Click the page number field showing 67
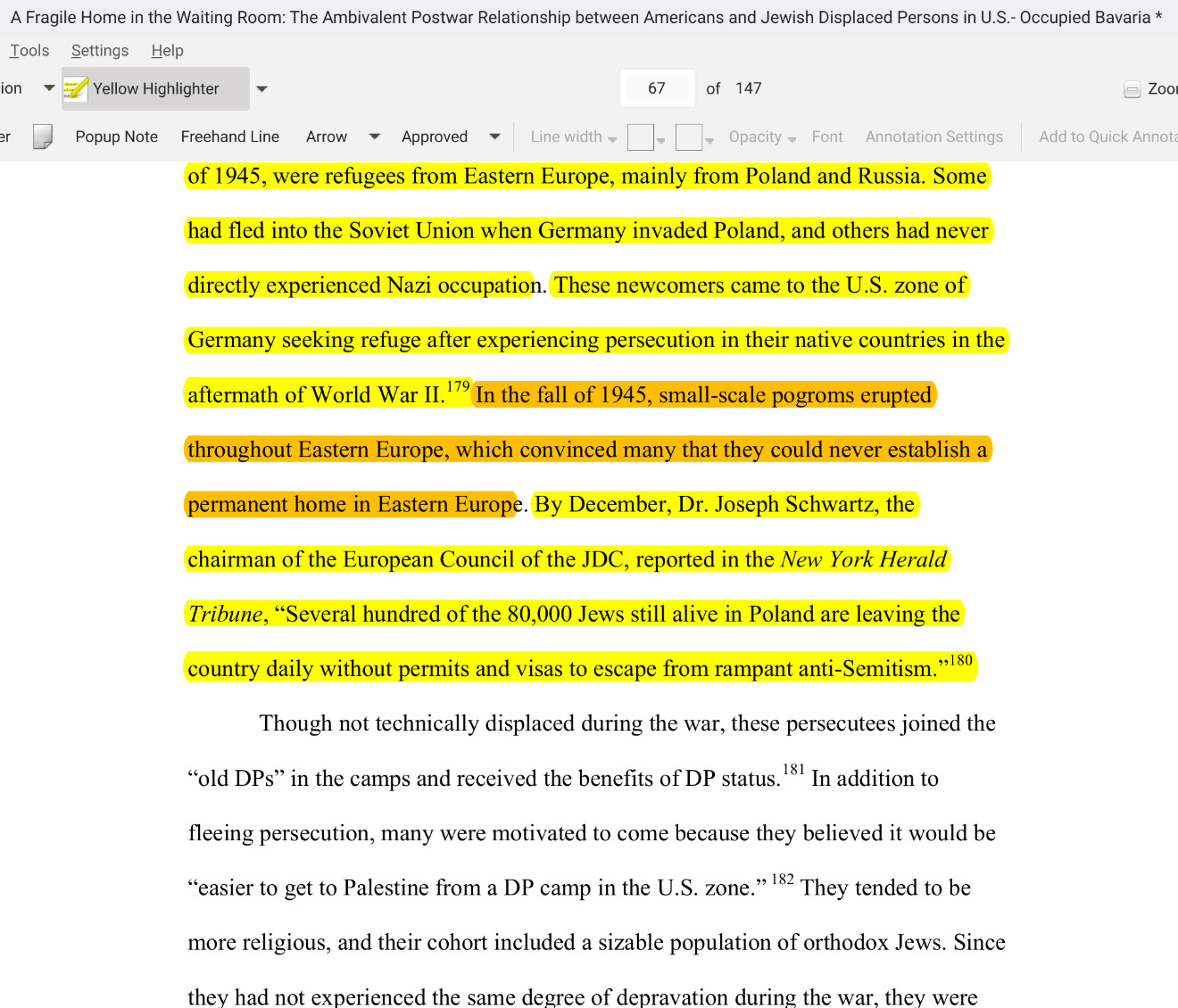Screen dimensions: 1178x1008 click(x=657, y=88)
